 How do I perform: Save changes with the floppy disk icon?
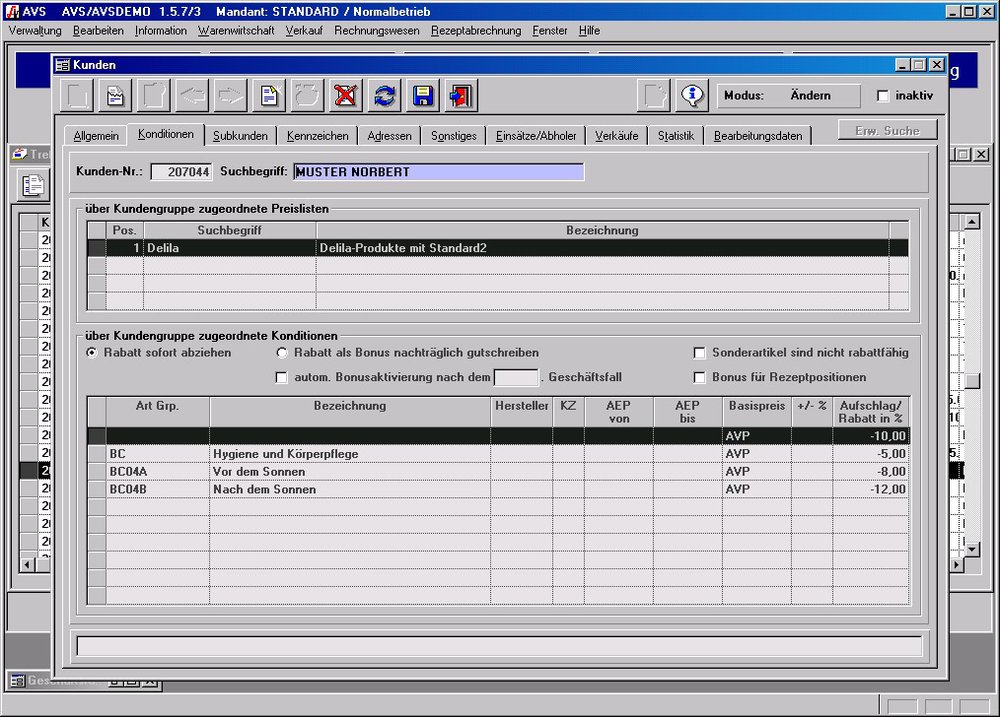(x=422, y=96)
